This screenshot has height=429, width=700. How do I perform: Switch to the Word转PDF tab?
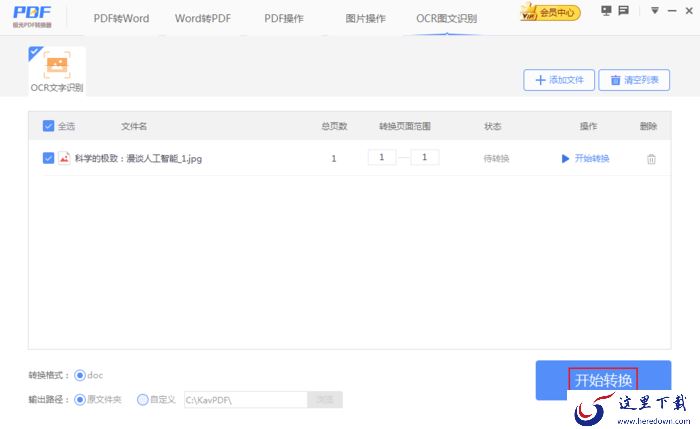(x=203, y=18)
